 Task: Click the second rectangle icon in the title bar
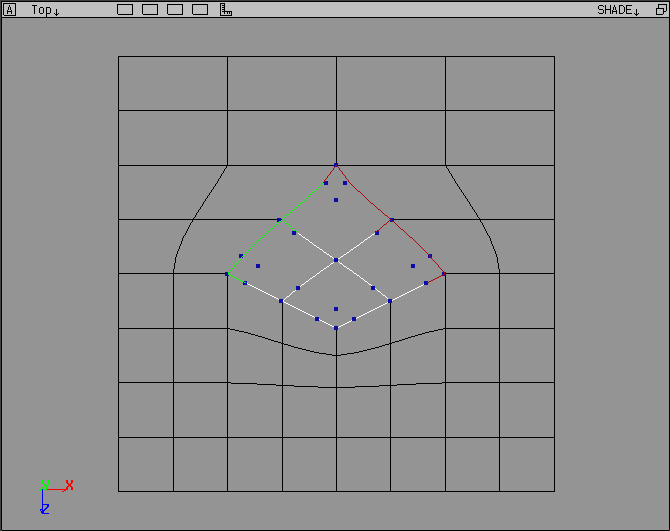(x=150, y=10)
